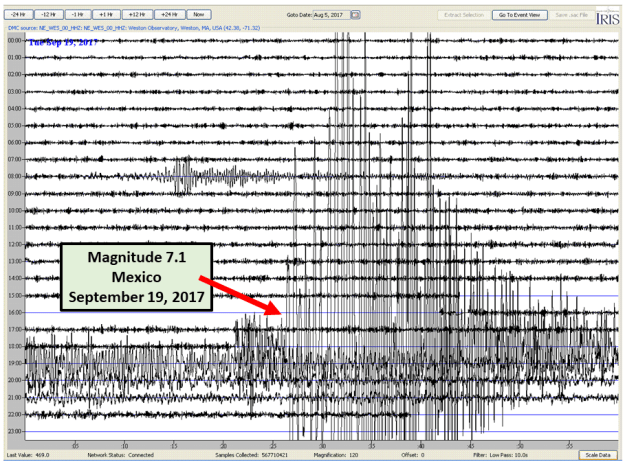Advance one hour using +1 Hr
625x462 pixels.
tap(105, 16)
